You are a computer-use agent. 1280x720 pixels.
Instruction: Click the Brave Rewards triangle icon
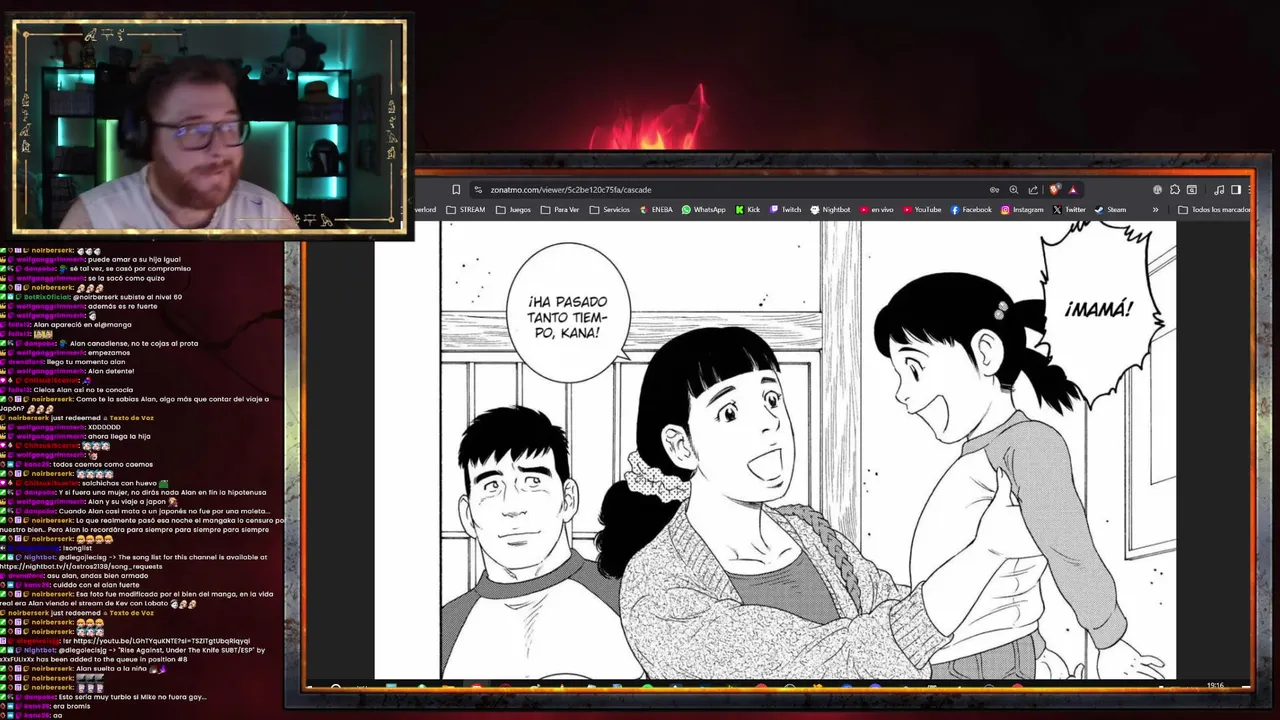click(x=1073, y=190)
